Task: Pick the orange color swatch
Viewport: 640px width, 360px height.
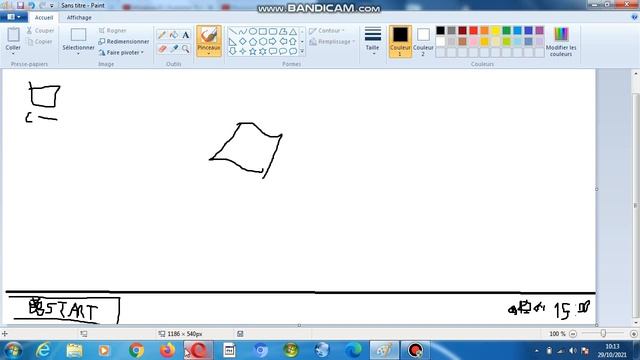Action: pos(484,31)
